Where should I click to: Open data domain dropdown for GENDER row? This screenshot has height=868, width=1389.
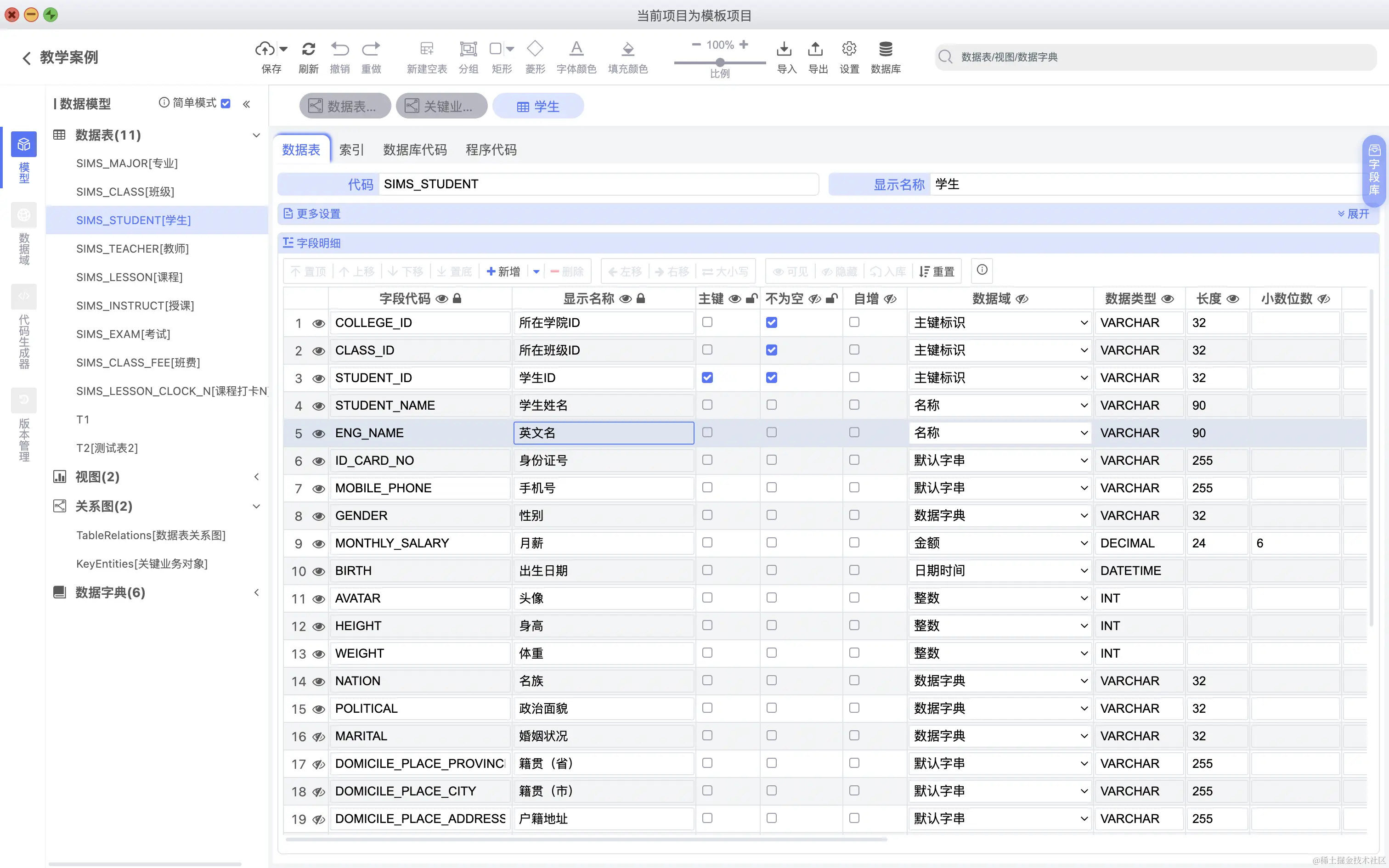click(1084, 515)
